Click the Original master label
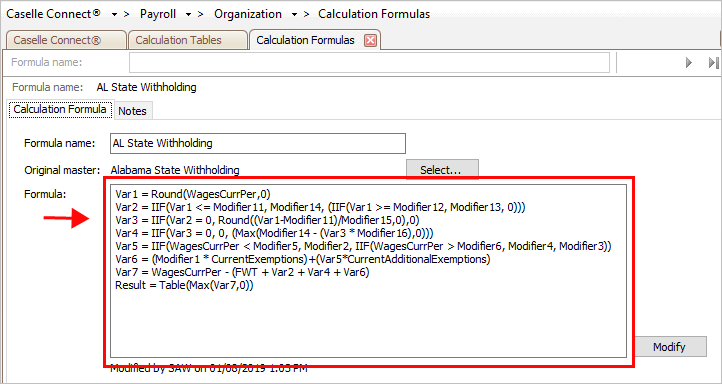 point(62,170)
